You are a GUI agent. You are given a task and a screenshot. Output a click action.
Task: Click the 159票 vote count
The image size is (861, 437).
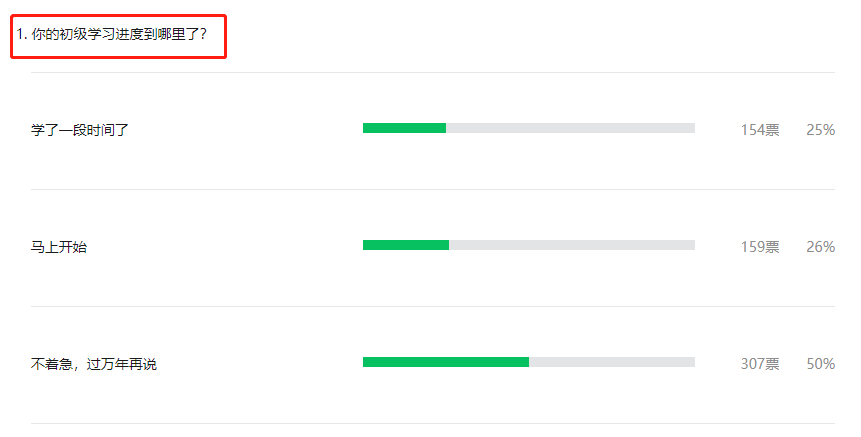click(760, 247)
